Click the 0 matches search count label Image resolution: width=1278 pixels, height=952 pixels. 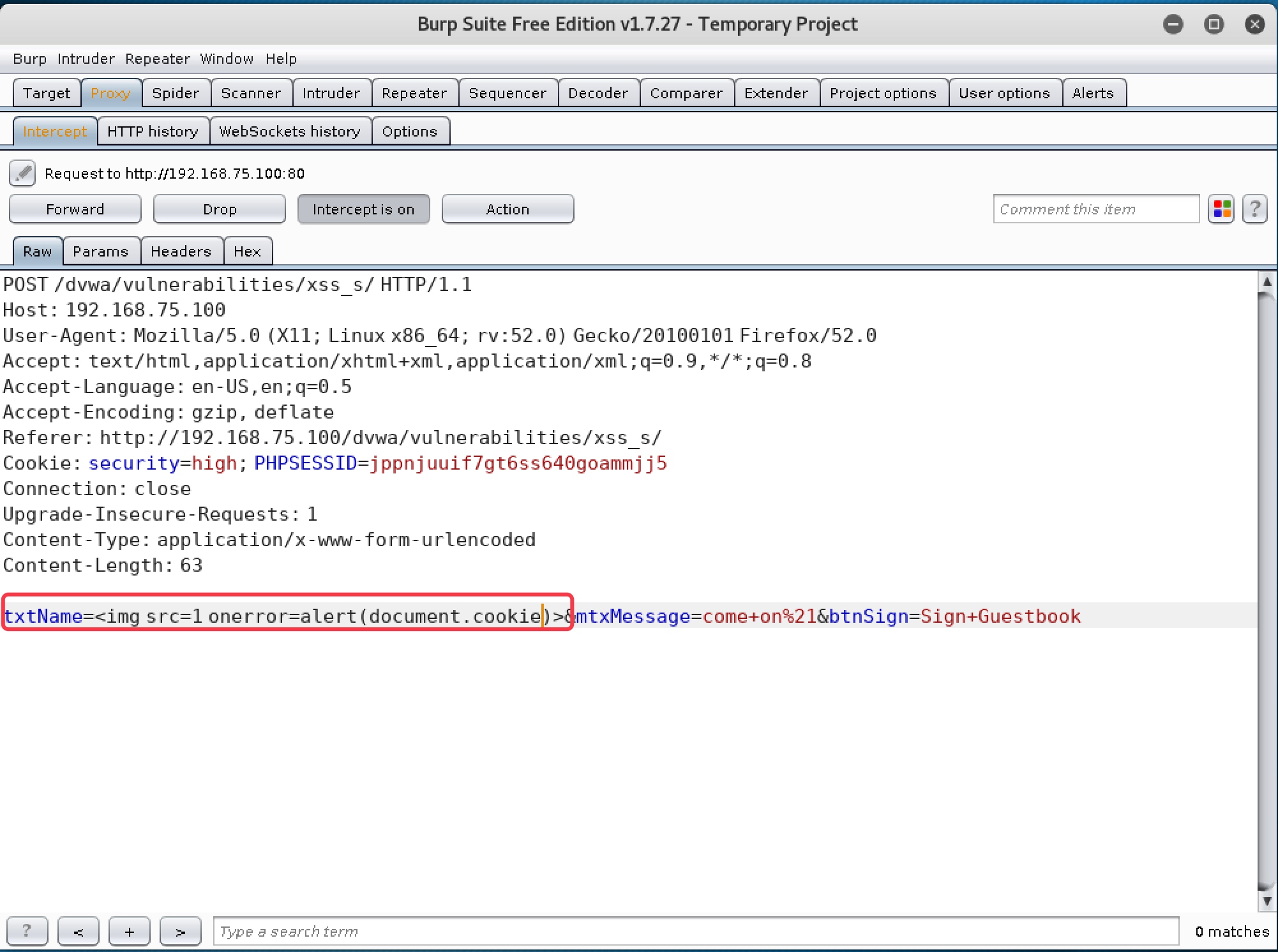[1232, 932]
